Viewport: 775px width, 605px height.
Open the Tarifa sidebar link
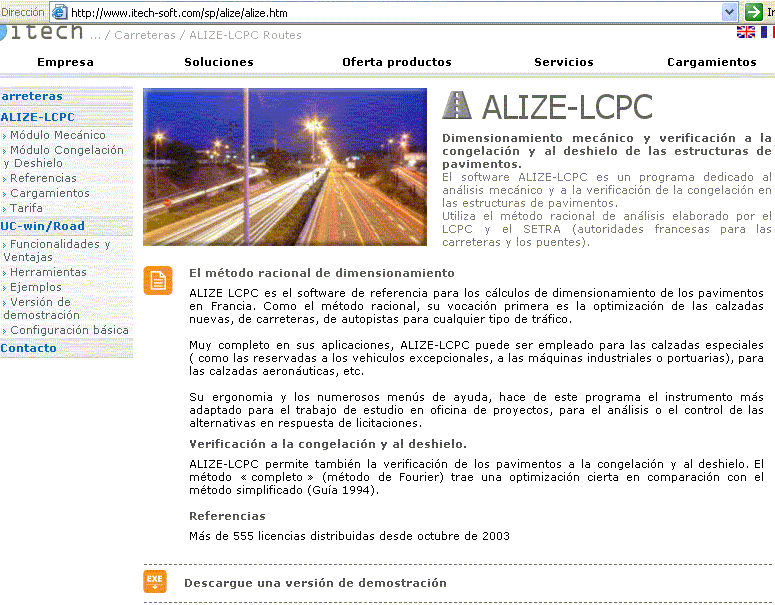(x=26, y=208)
